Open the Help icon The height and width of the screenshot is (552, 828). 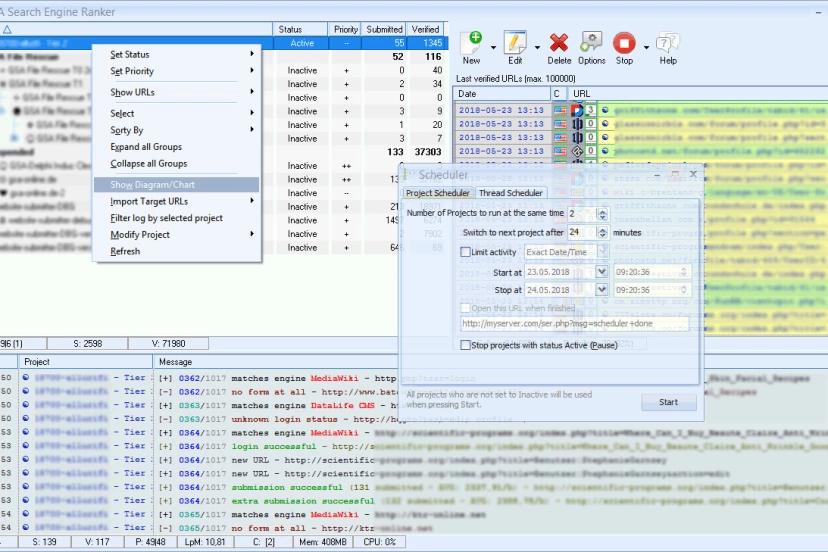click(667, 43)
